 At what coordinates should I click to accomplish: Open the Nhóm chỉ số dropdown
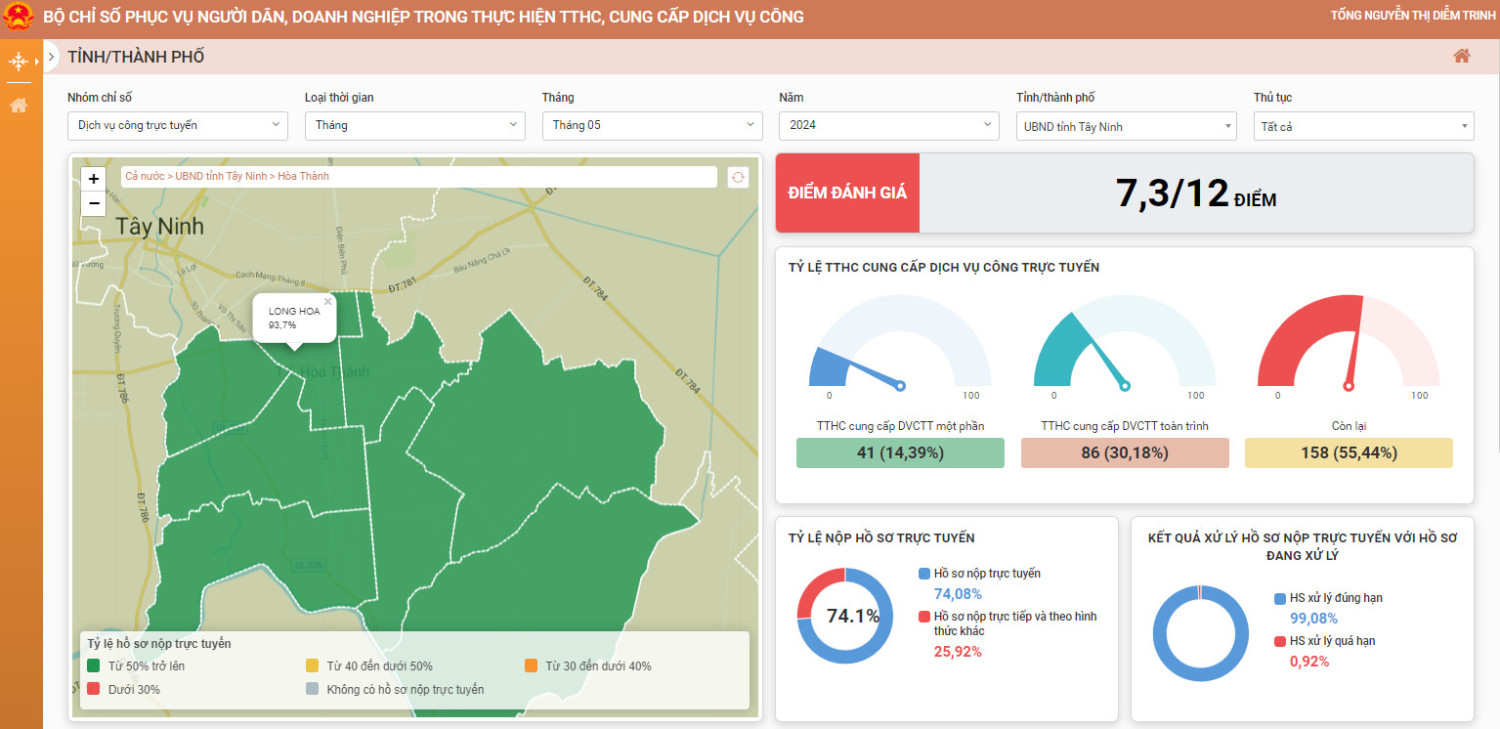pos(178,126)
